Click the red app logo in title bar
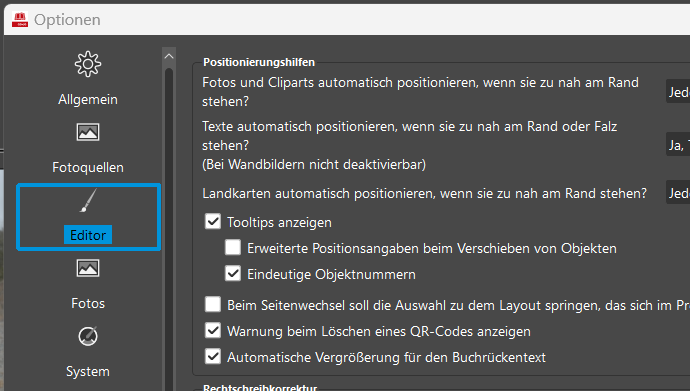Screen dimensions: 690x391 click(x=20, y=20)
